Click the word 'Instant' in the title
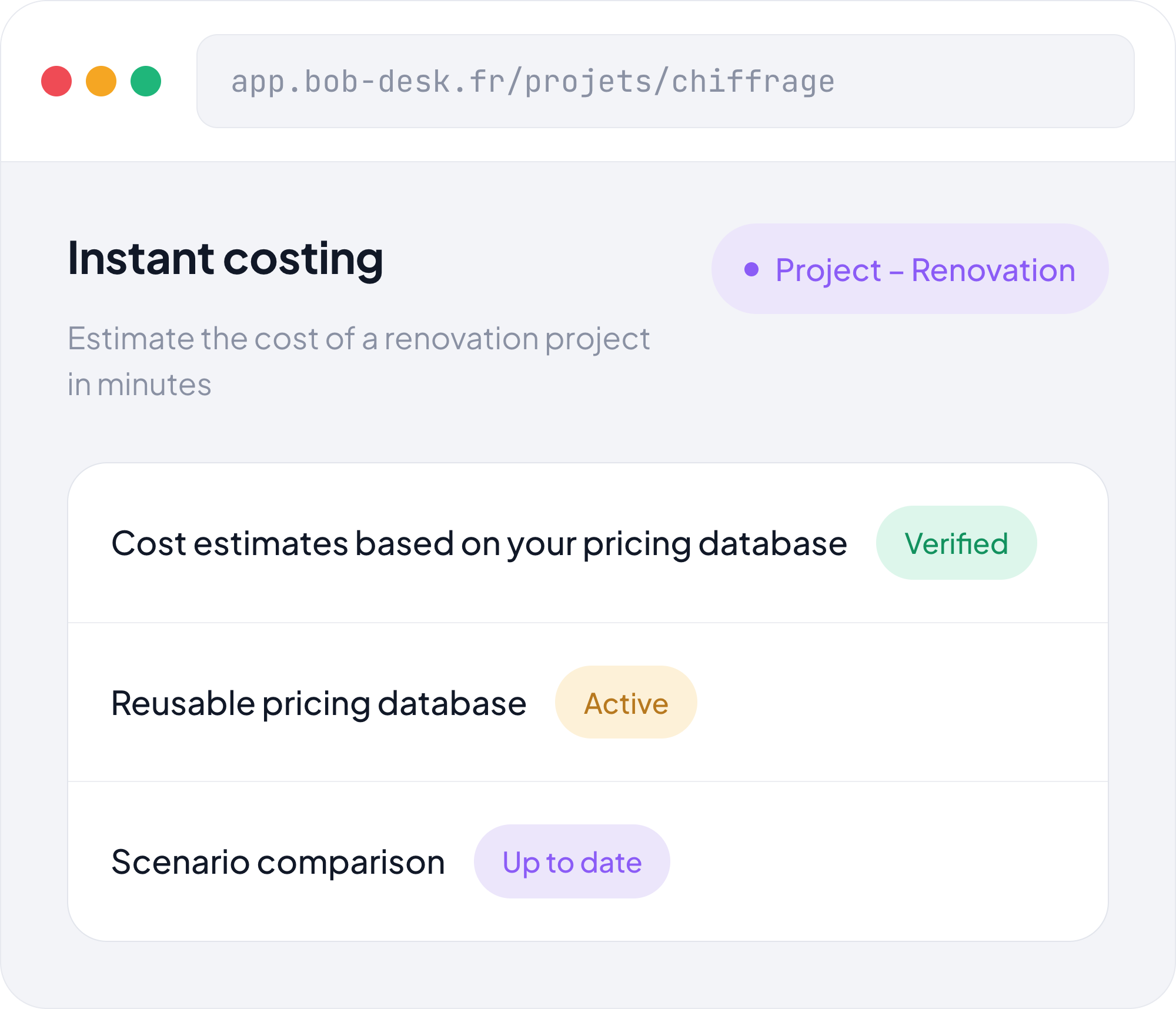The image size is (1176, 1009). tap(141, 258)
